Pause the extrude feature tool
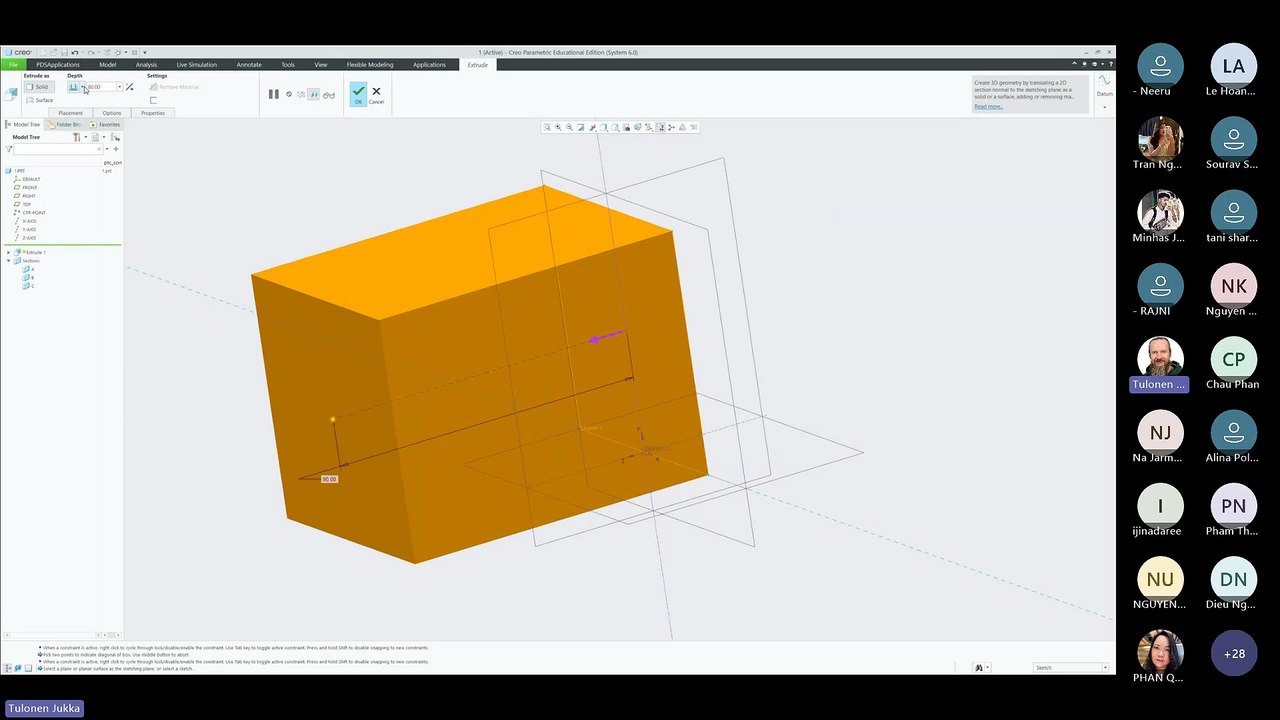Screen dimensions: 1280x720 (274, 94)
